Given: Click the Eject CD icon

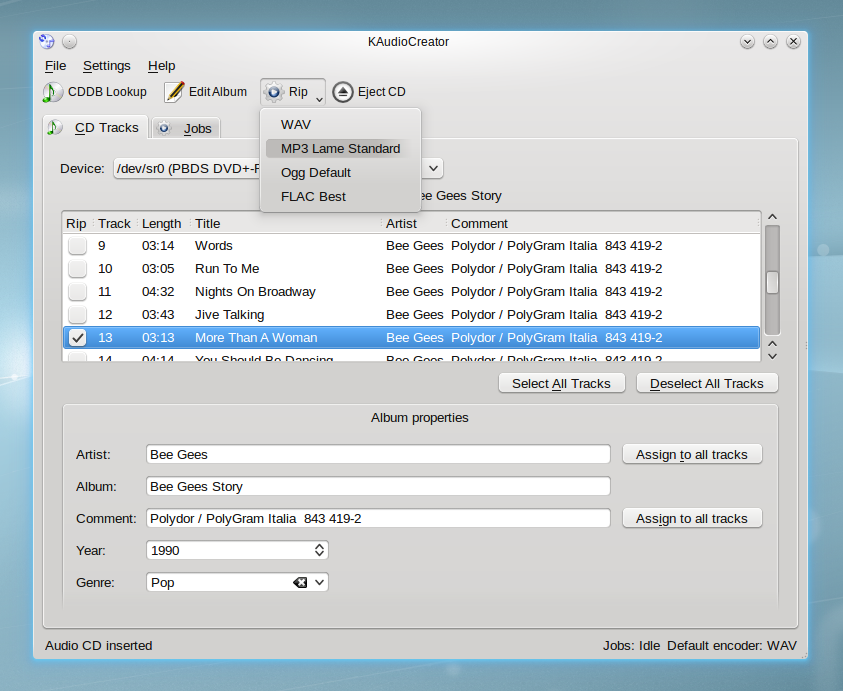Looking at the screenshot, I should pos(343,92).
